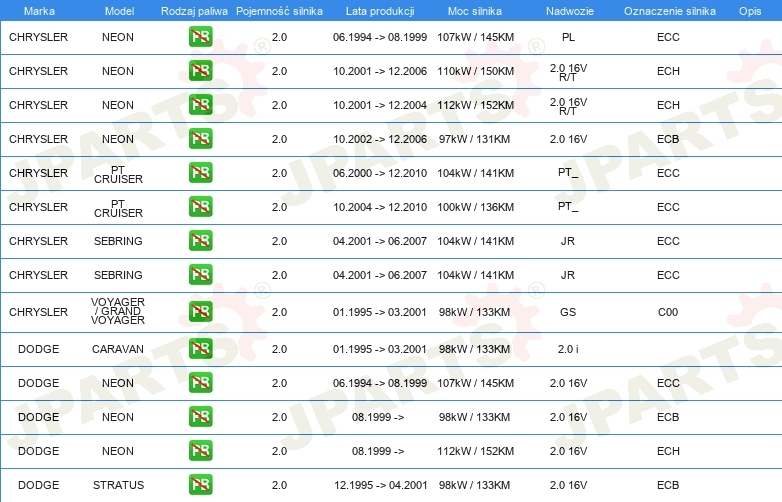This screenshot has height=502, width=782.
Task: Click the 'C00' engine code cell
Action: 668,312
